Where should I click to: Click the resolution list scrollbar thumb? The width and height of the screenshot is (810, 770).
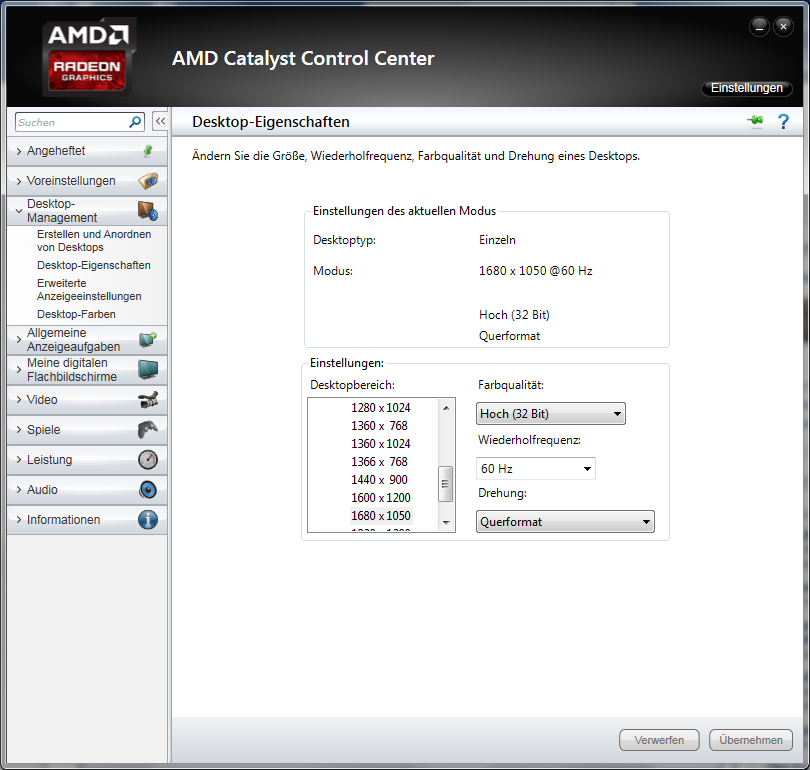click(x=445, y=484)
